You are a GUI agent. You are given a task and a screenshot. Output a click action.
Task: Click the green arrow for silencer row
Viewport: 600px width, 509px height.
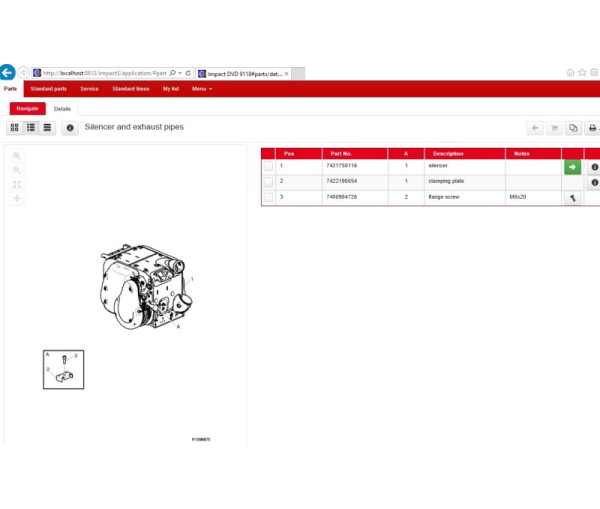572,167
